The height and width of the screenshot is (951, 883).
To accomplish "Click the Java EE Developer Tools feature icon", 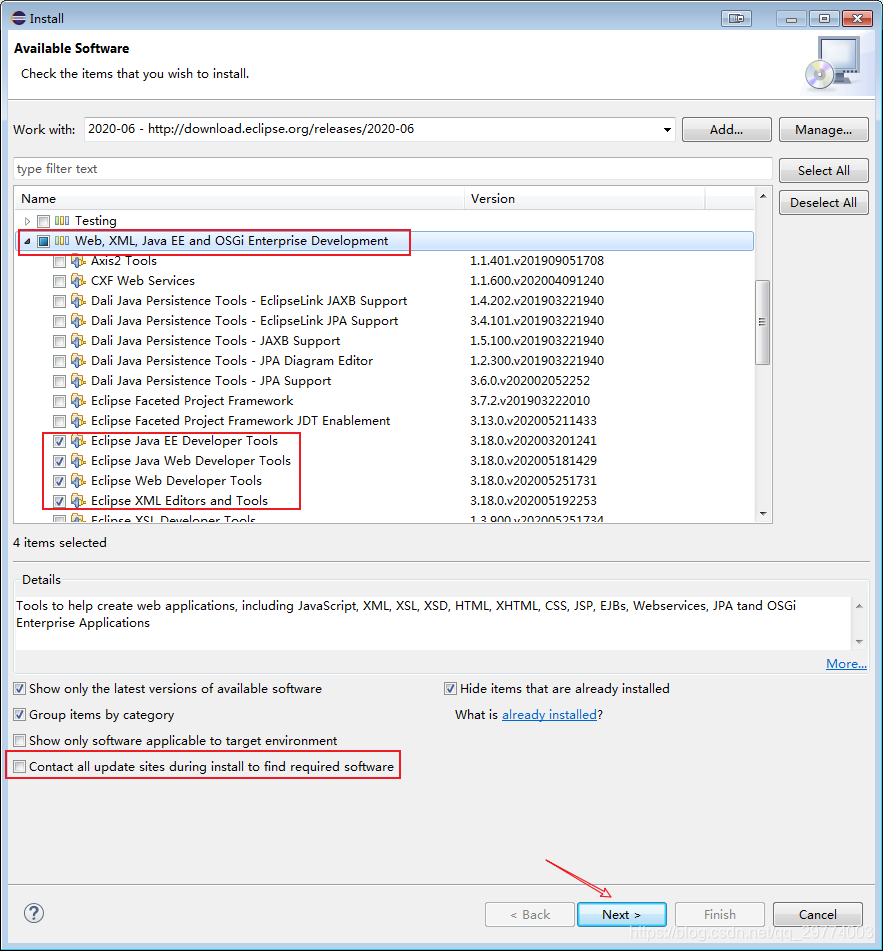I will coord(78,442).
